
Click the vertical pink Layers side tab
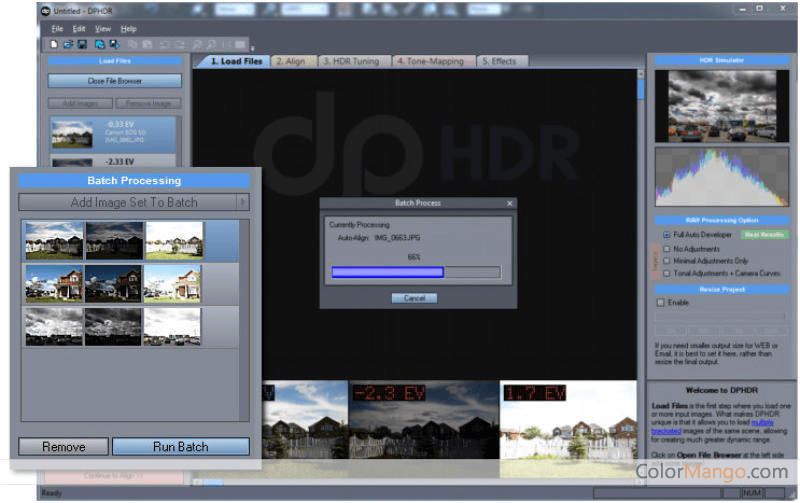point(655,261)
